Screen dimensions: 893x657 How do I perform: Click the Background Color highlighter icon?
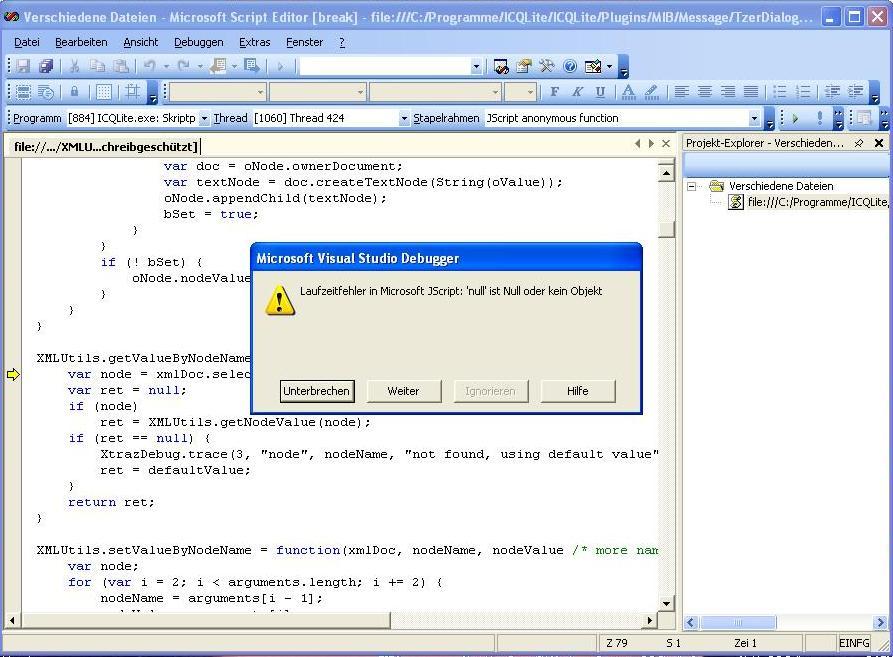pos(652,92)
